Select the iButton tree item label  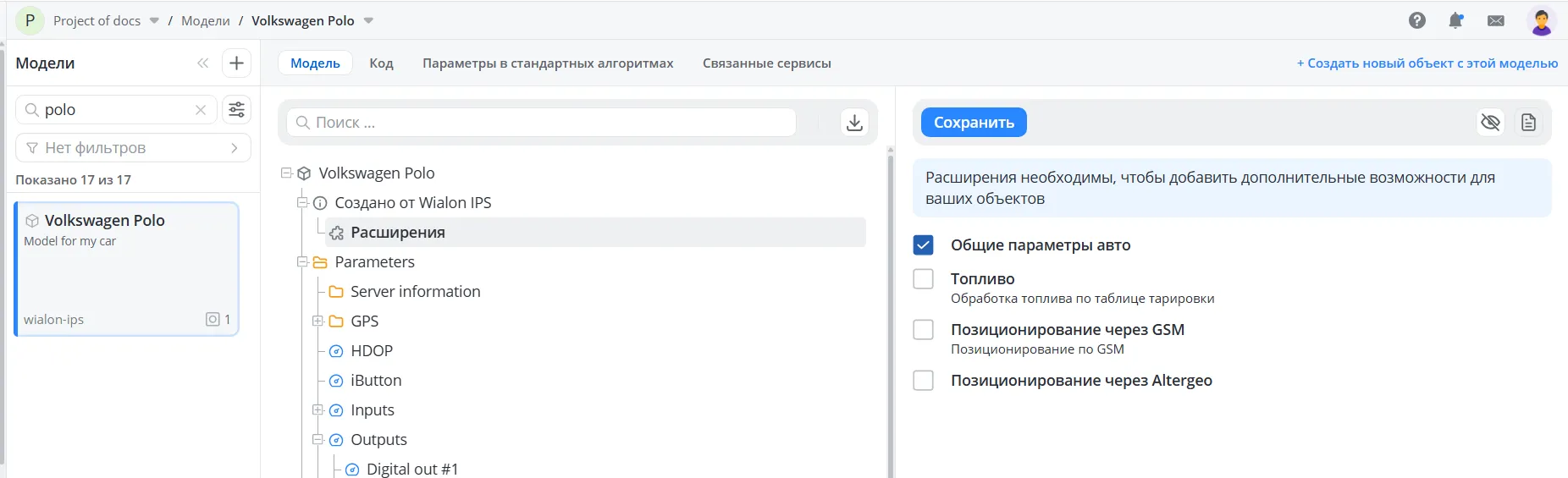(x=376, y=381)
